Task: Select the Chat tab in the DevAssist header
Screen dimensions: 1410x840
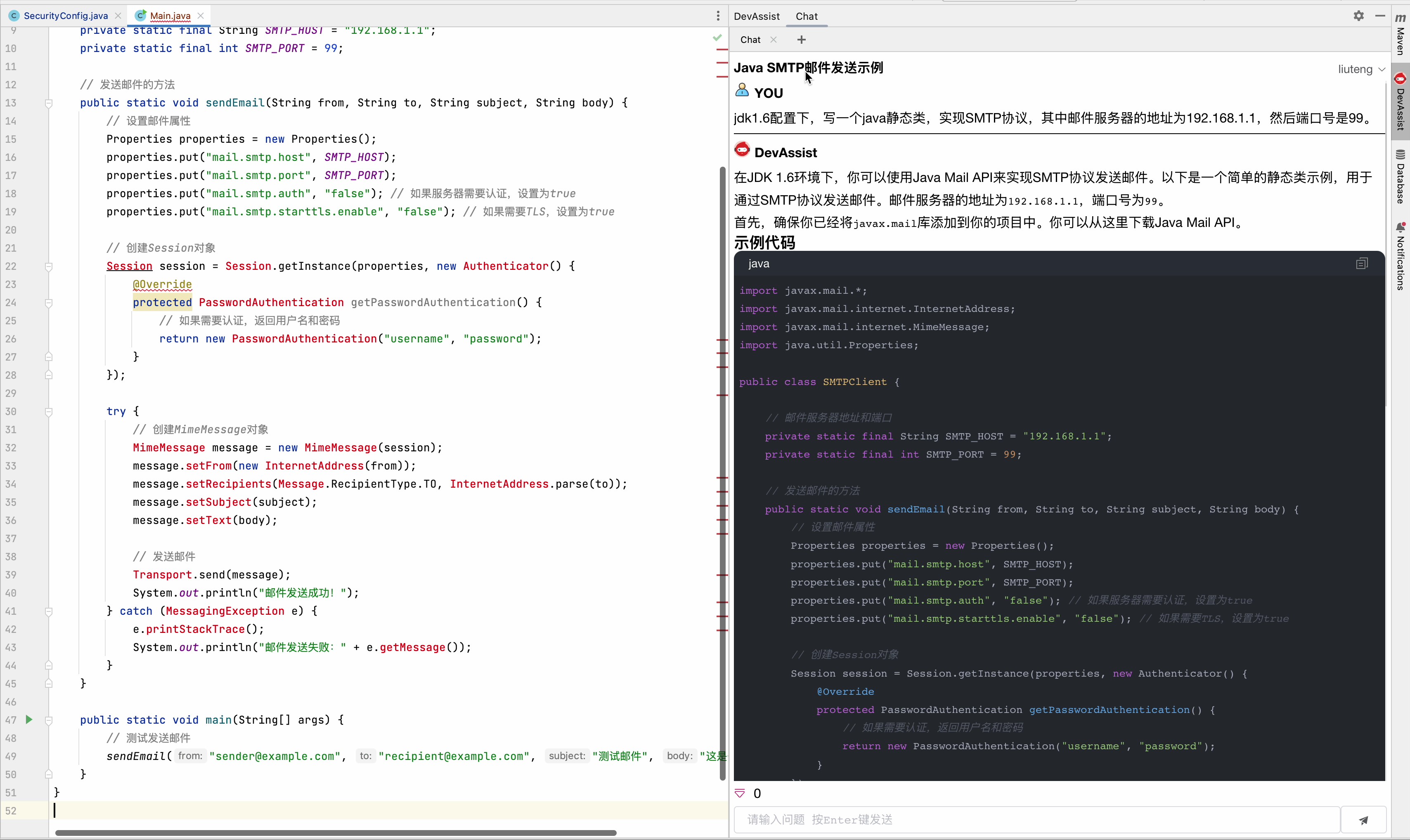Action: [807, 17]
